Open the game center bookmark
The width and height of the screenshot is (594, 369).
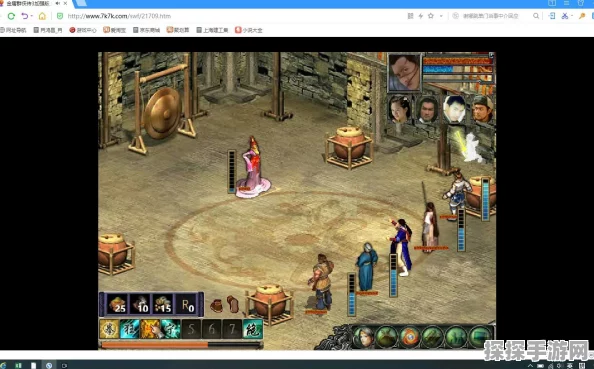(x=83, y=30)
